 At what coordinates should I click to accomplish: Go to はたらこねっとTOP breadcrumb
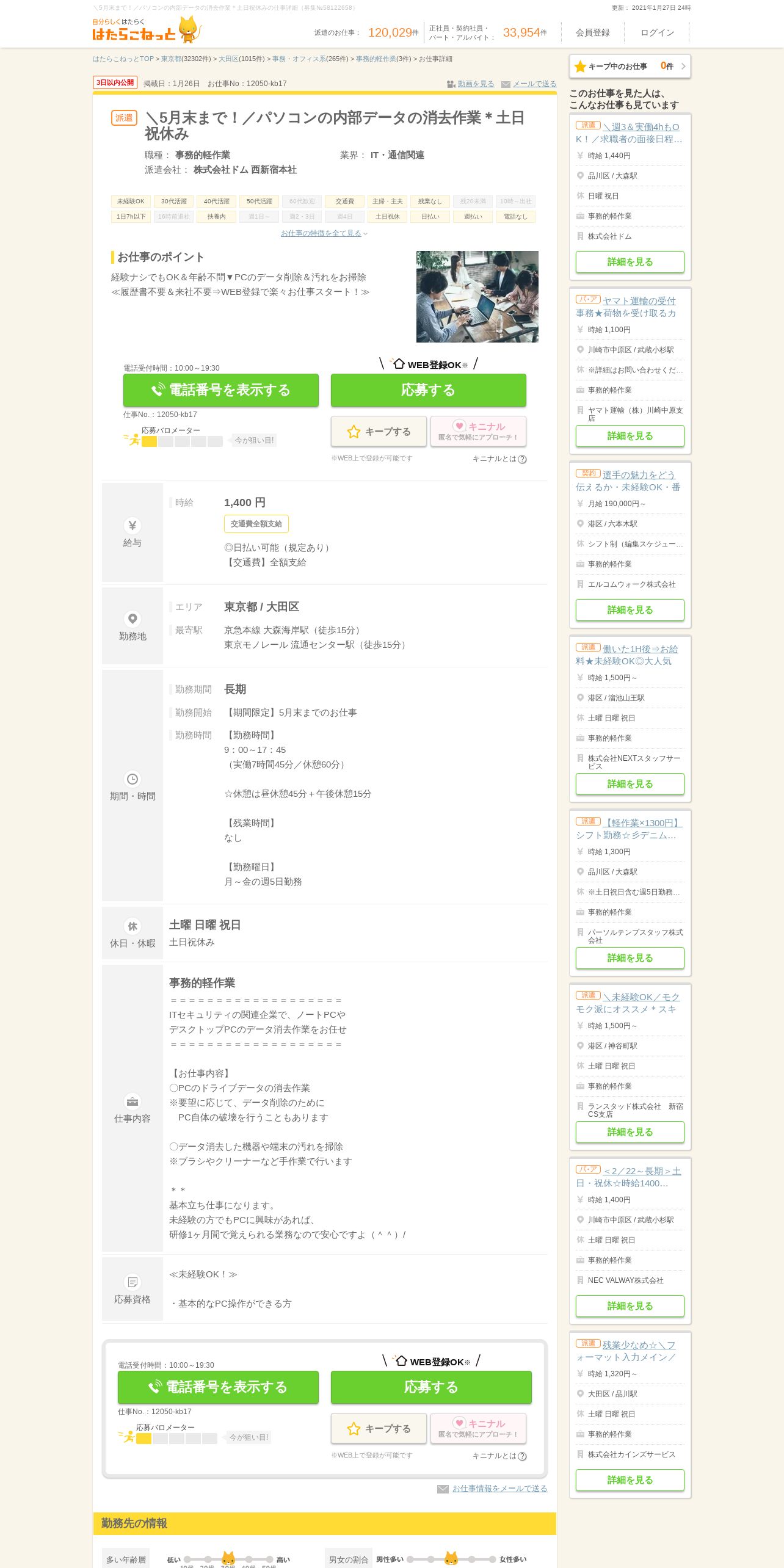[x=123, y=59]
